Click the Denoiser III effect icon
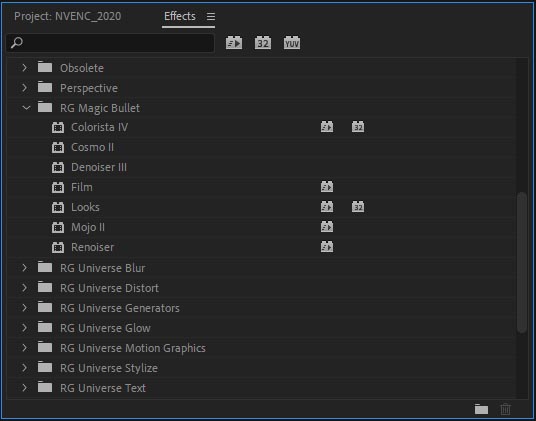The height and width of the screenshot is (421, 536). [58, 167]
